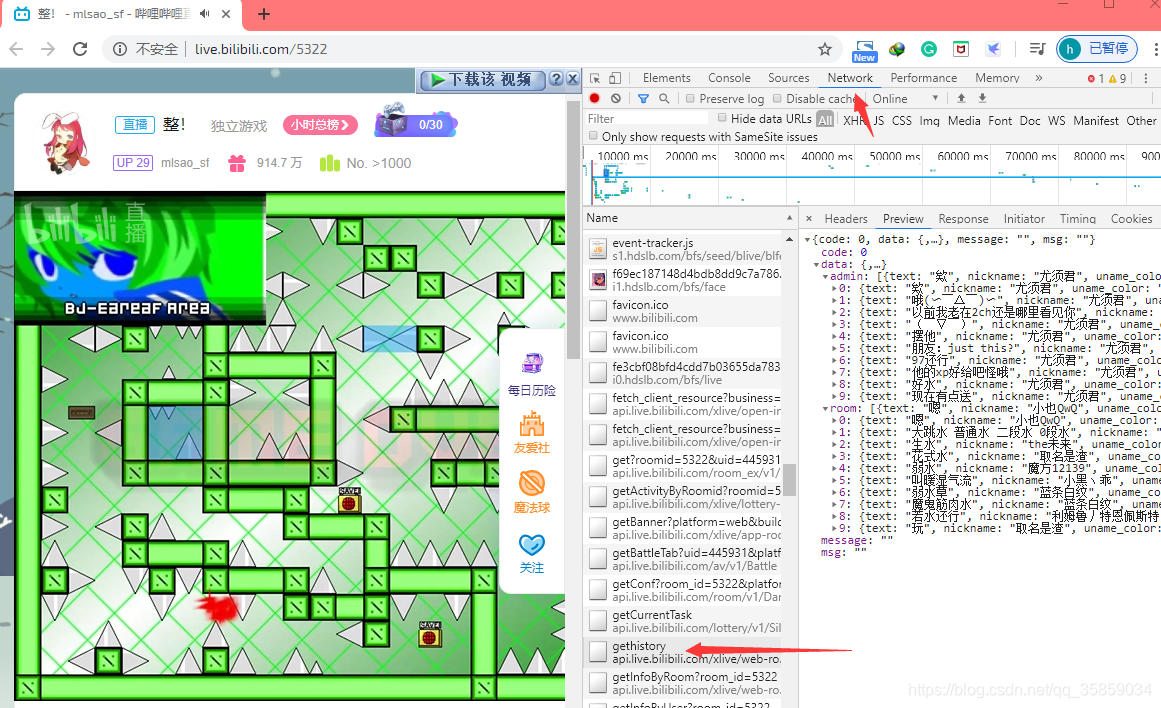Clear the network log
This screenshot has width=1161, height=708.
[x=616, y=98]
